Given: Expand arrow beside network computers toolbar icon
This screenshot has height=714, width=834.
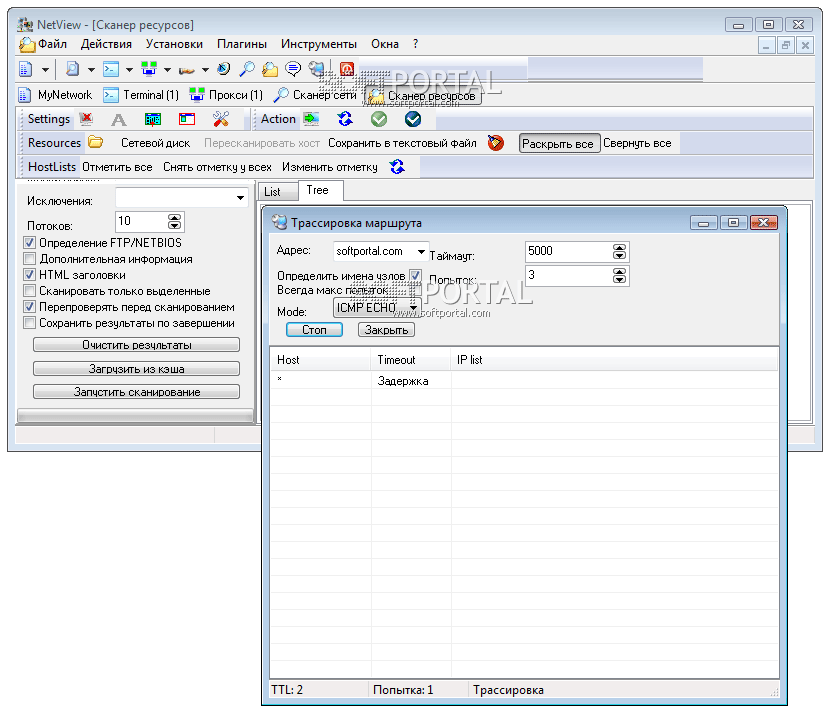Looking at the screenshot, I should click(167, 69).
